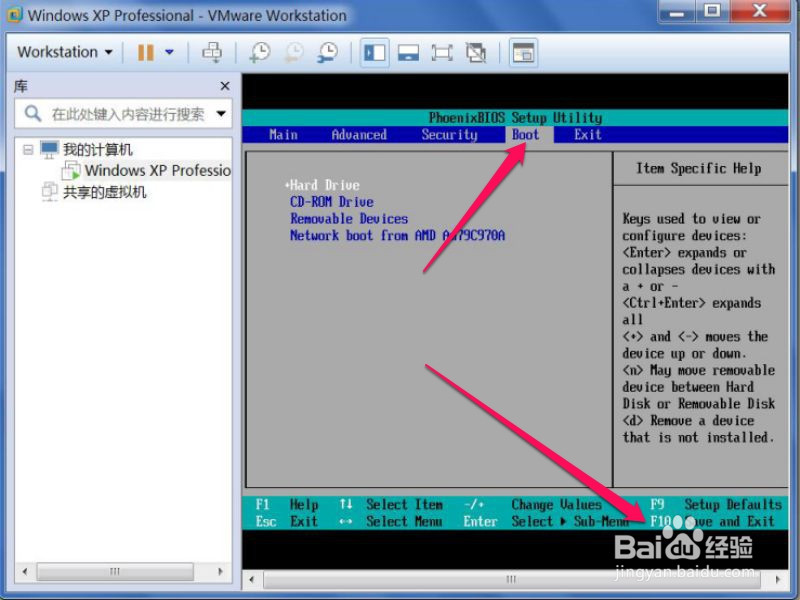
Task: Click the shared VMs icon
Action: click(x=49, y=192)
